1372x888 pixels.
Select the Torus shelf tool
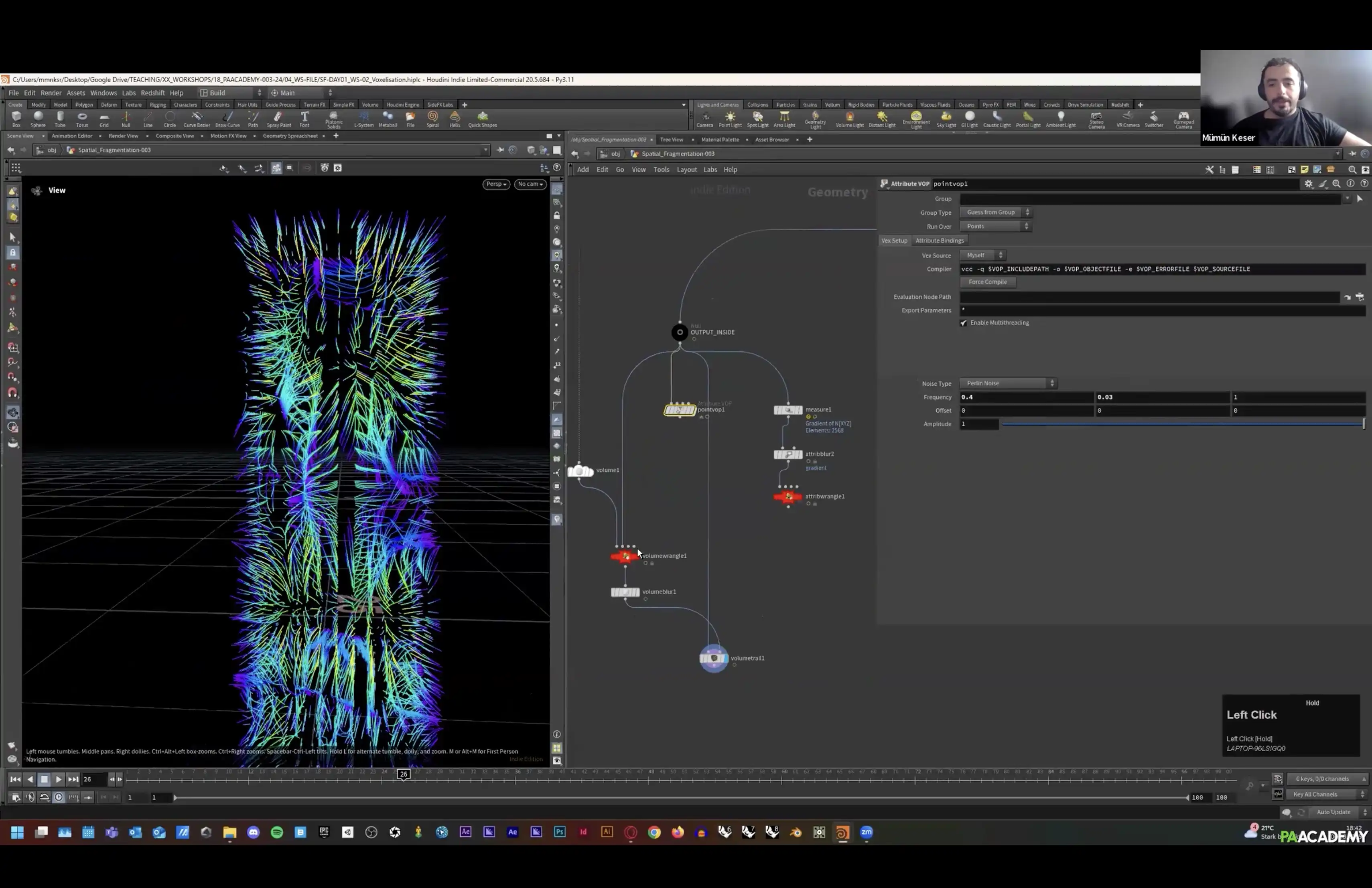pos(82,119)
